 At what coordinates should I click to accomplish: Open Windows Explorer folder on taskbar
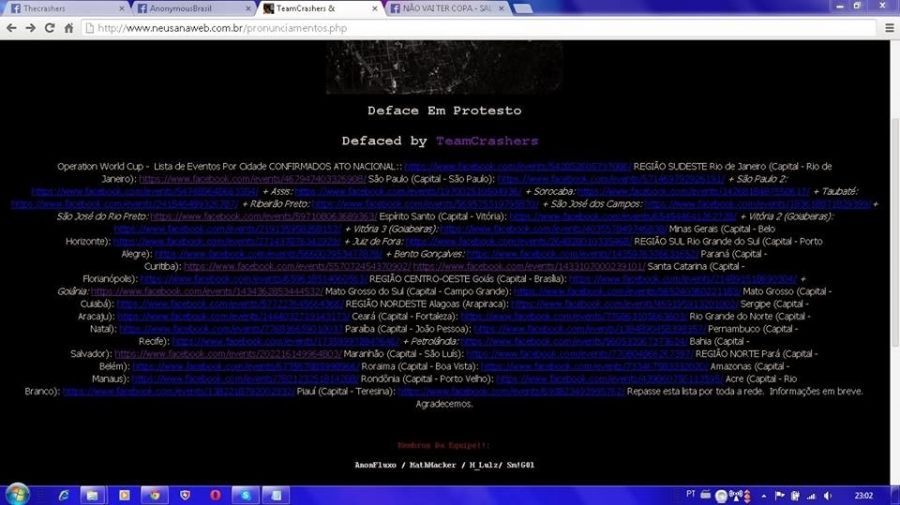(92, 495)
